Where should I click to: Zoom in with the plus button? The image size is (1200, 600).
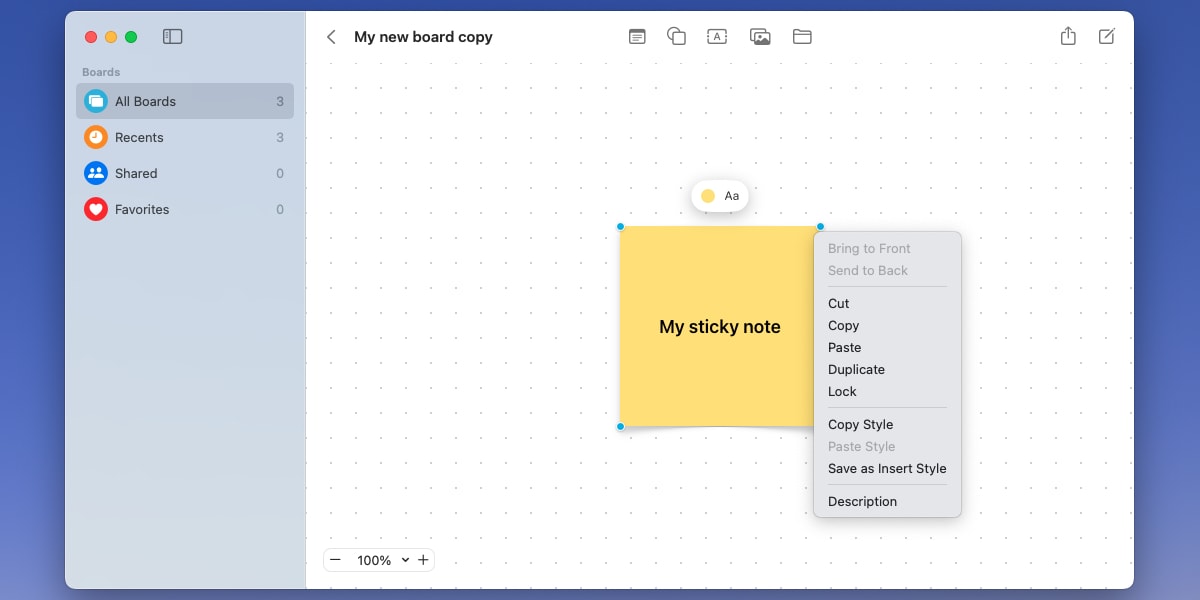coord(423,560)
